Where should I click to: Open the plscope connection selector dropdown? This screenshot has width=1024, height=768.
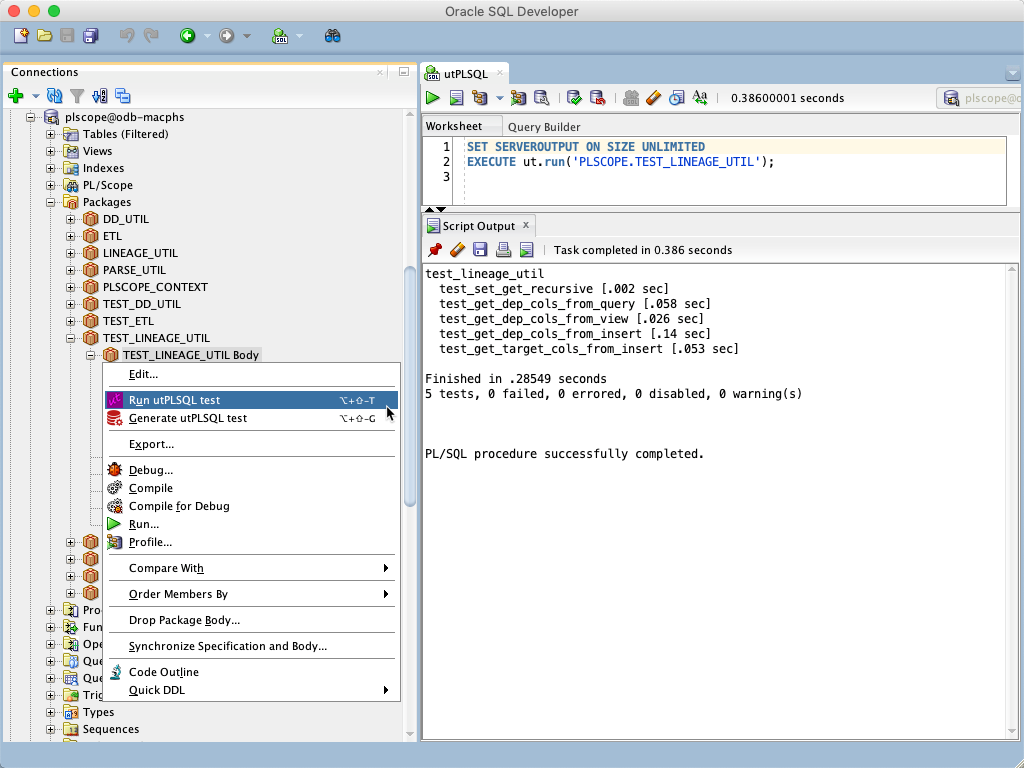click(x=988, y=98)
